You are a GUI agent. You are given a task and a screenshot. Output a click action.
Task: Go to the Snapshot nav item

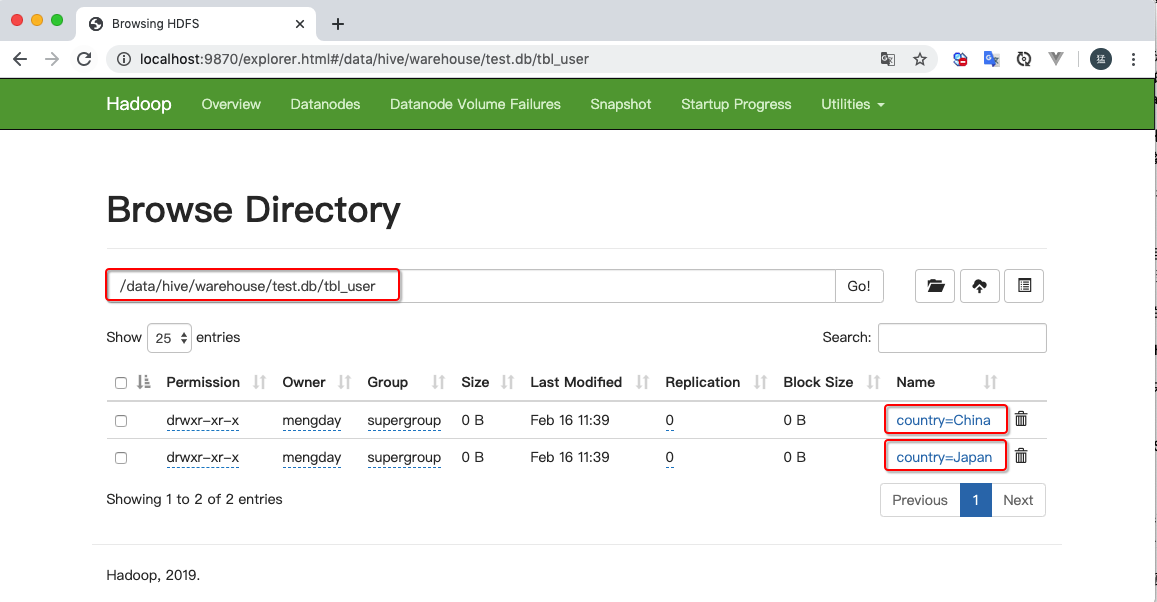coord(621,104)
